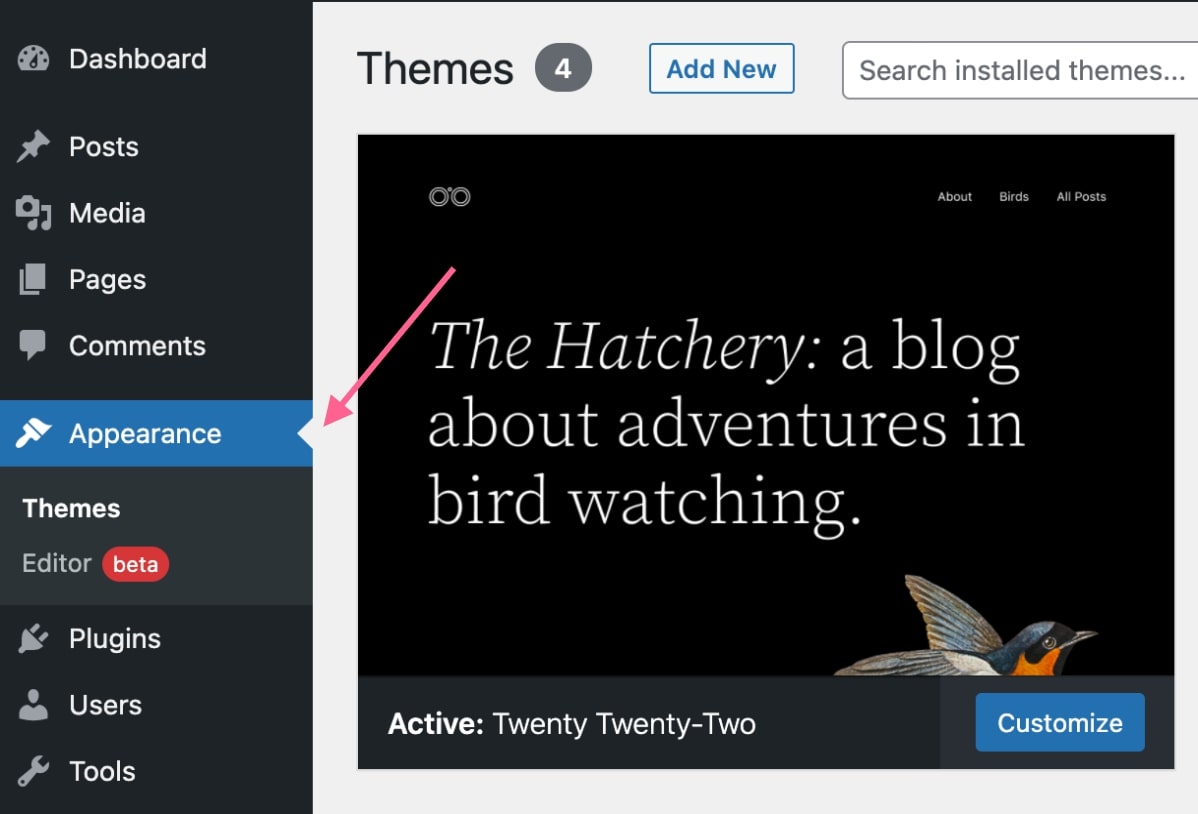Click the Posts pushpin icon
Image resolution: width=1198 pixels, height=814 pixels.
[x=33, y=146]
